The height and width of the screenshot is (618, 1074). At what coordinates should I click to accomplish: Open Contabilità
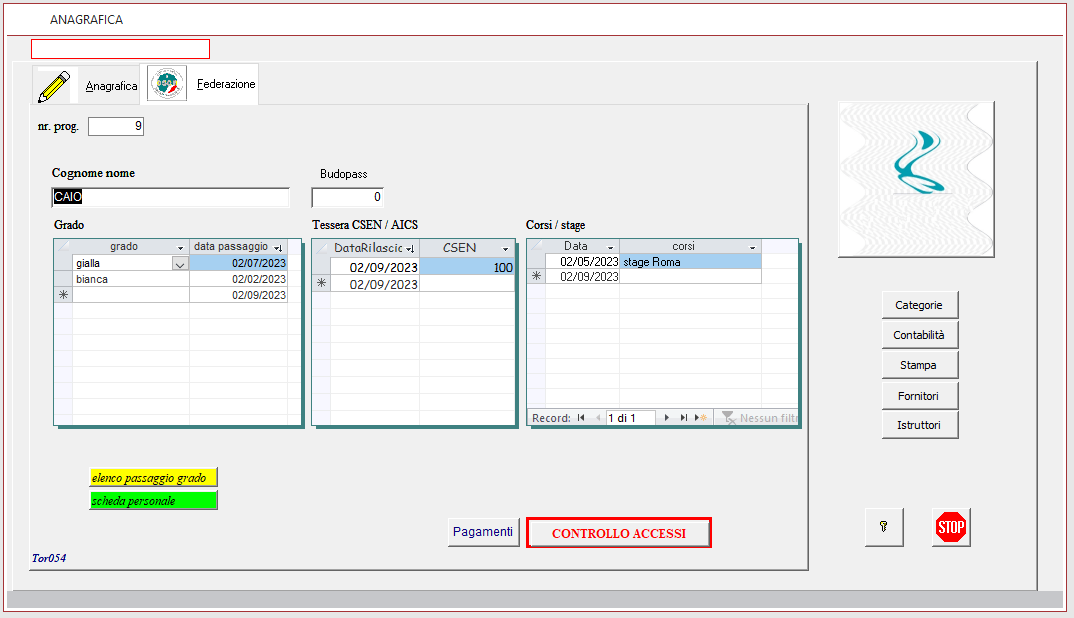click(919, 335)
